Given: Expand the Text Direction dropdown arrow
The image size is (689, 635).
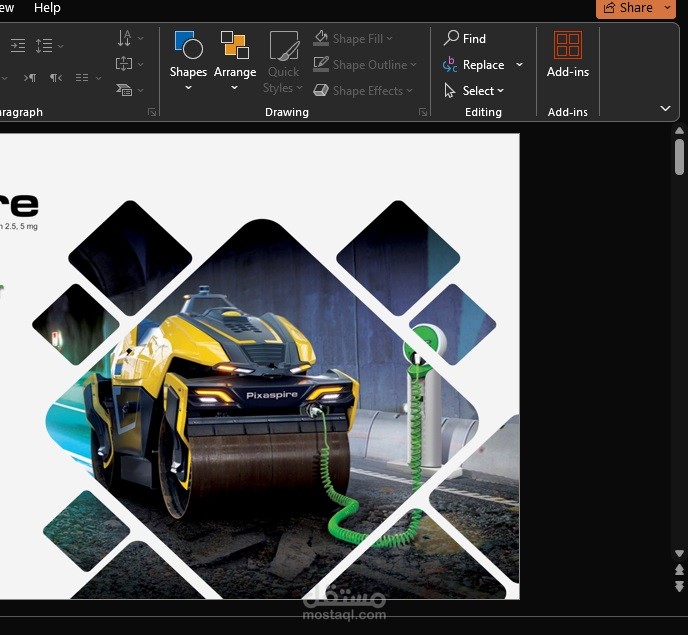Looking at the screenshot, I should 141,39.
